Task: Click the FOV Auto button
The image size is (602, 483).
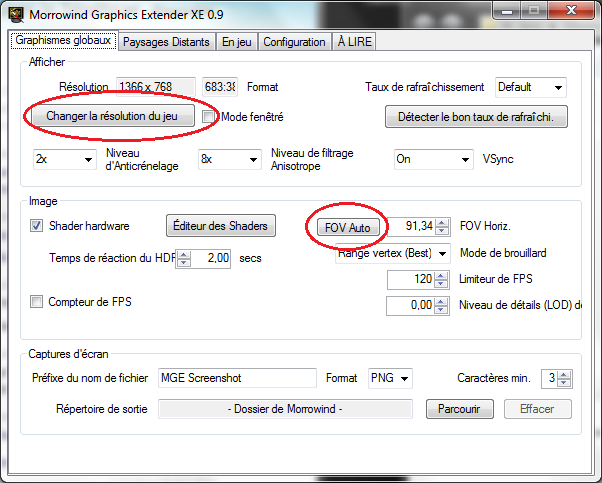Action: point(348,228)
